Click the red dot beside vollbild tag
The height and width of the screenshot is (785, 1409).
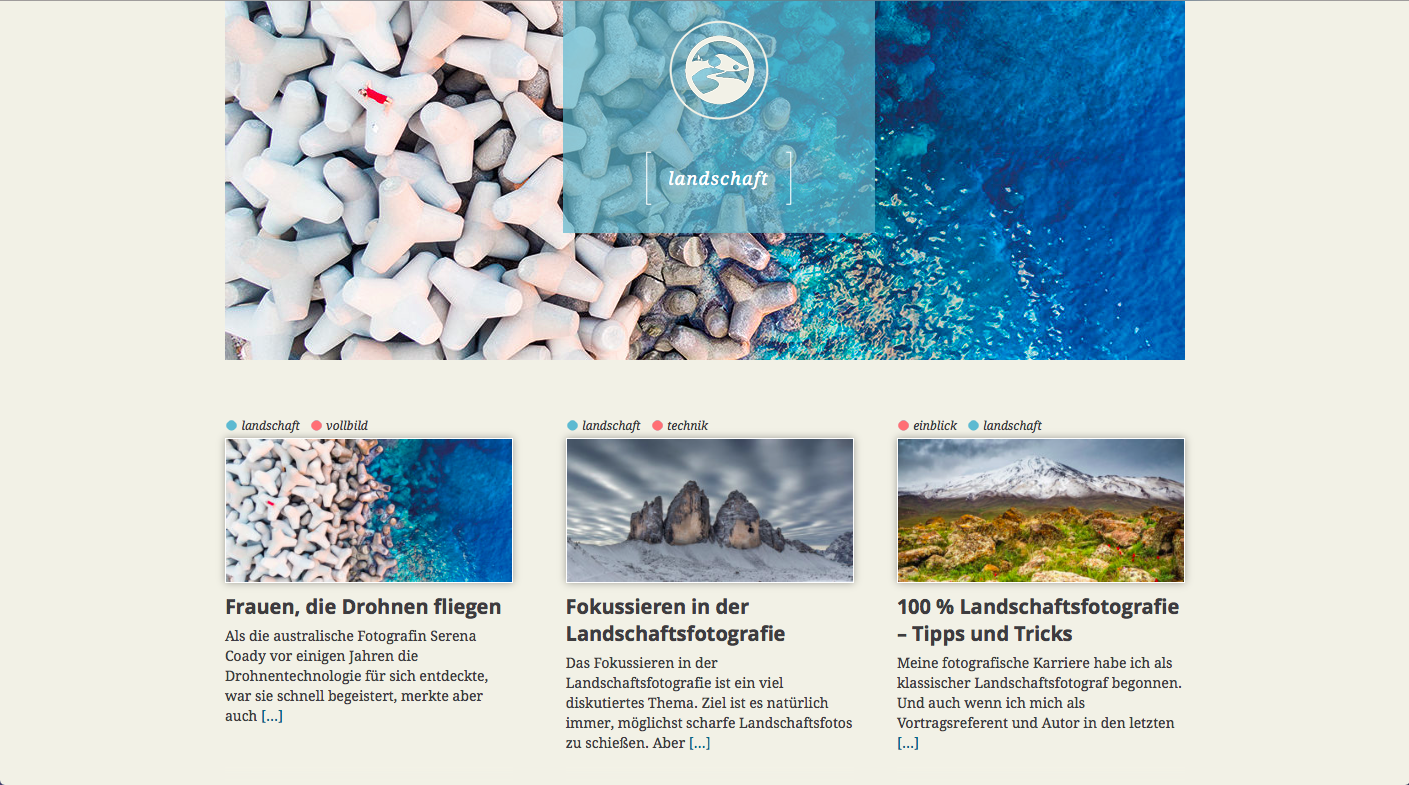(316, 426)
